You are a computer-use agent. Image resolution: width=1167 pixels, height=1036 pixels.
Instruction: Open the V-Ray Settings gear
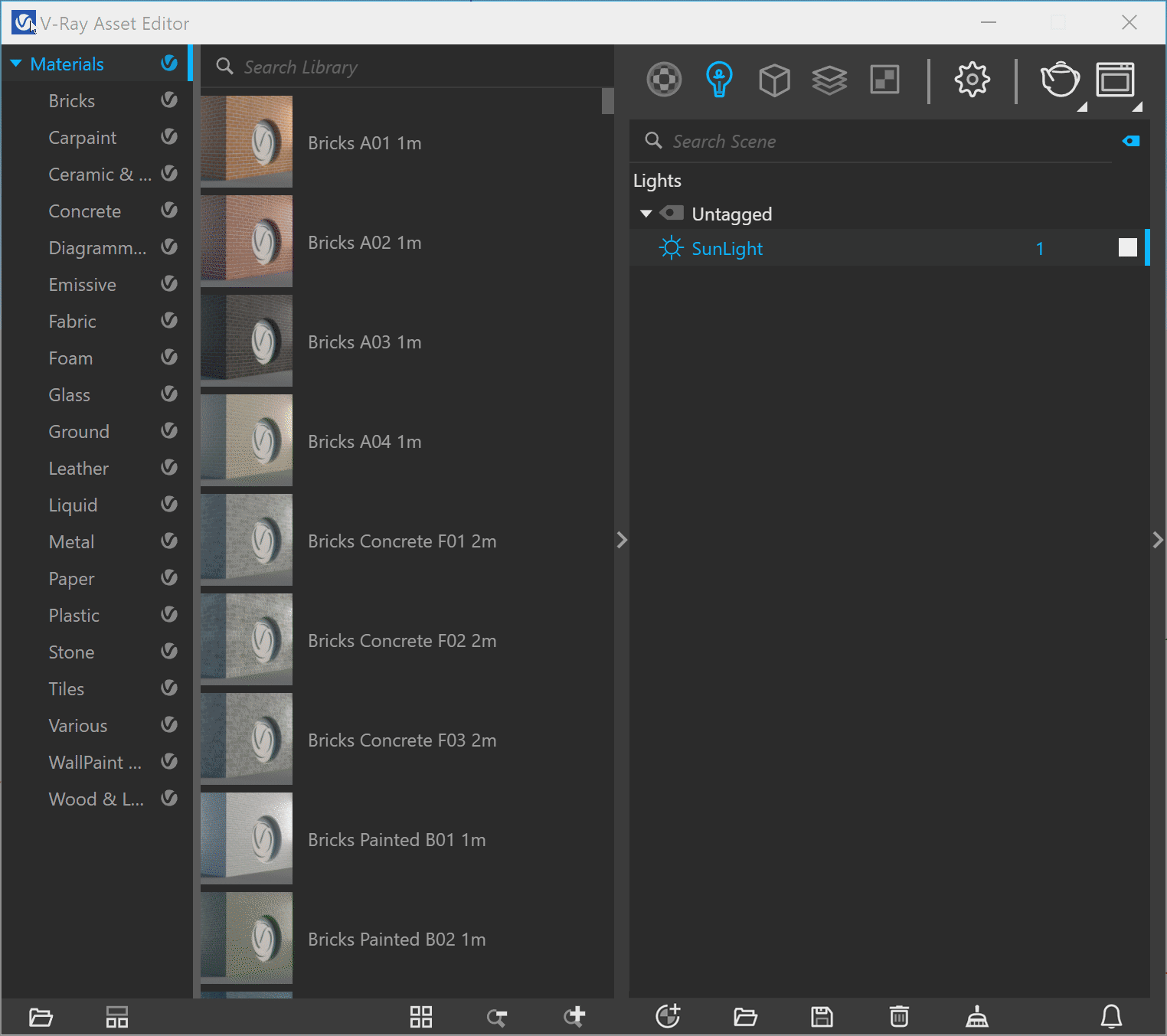point(972,80)
